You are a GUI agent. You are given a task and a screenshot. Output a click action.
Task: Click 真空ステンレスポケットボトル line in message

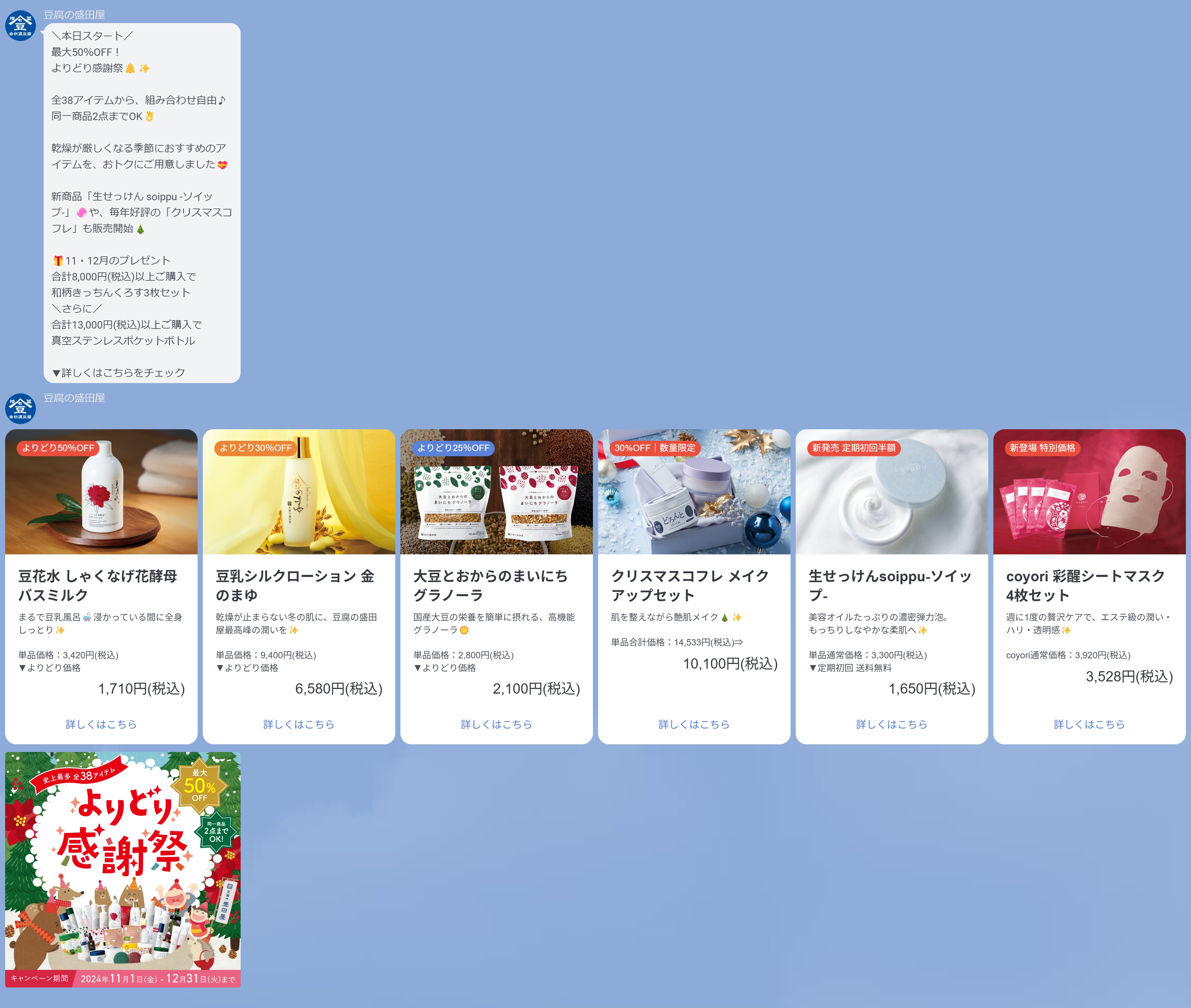coord(124,341)
